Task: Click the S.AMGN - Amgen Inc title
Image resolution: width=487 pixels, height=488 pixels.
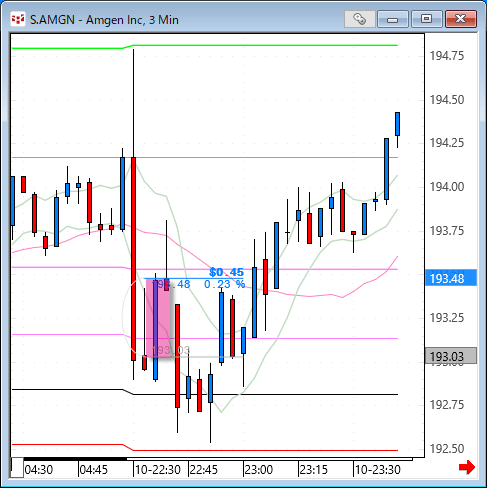Action: [104, 20]
